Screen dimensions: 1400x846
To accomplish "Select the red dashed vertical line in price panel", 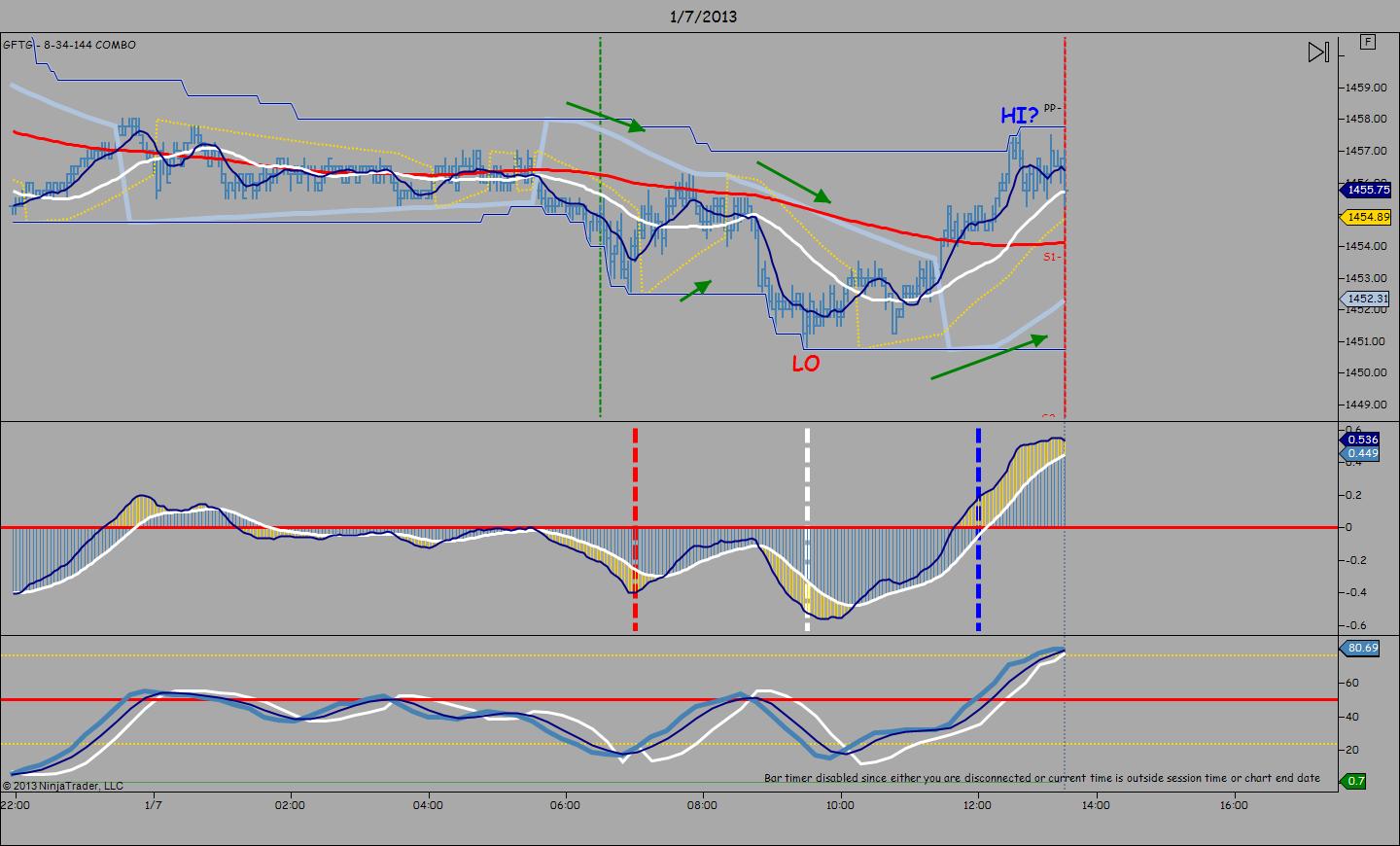I will (1066, 228).
